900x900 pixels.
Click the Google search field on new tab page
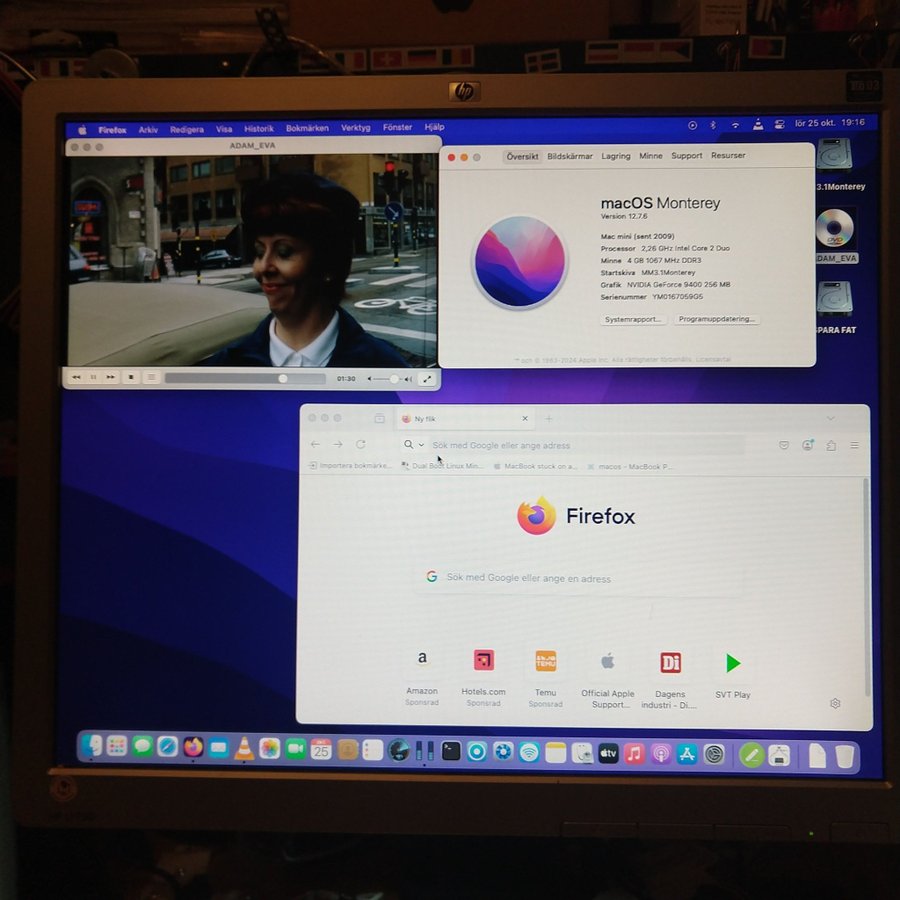pos(580,578)
